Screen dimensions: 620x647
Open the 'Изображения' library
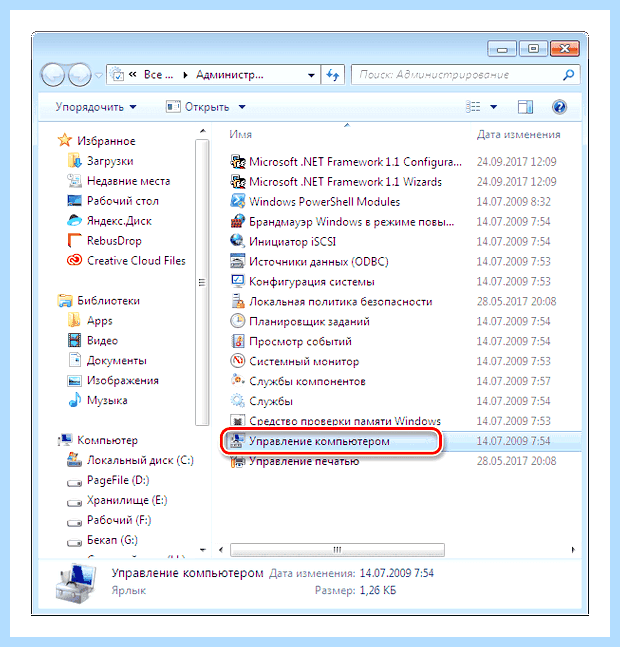[113, 380]
